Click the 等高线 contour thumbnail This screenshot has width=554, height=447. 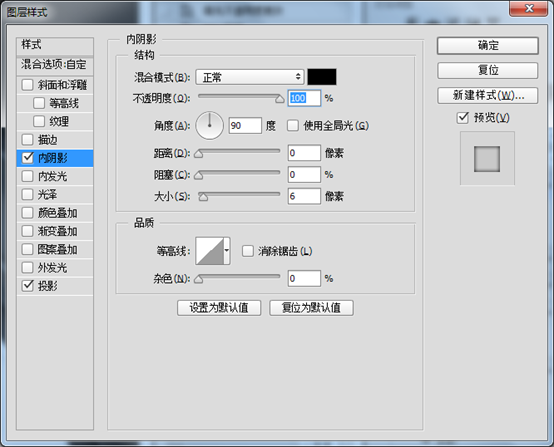(x=210, y=251)
